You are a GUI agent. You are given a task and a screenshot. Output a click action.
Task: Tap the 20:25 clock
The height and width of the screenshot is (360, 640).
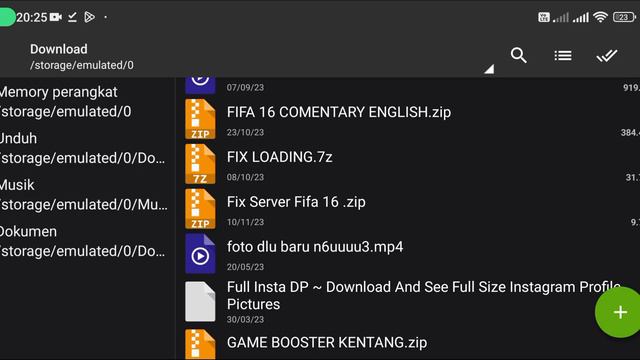tap(32, 18)
